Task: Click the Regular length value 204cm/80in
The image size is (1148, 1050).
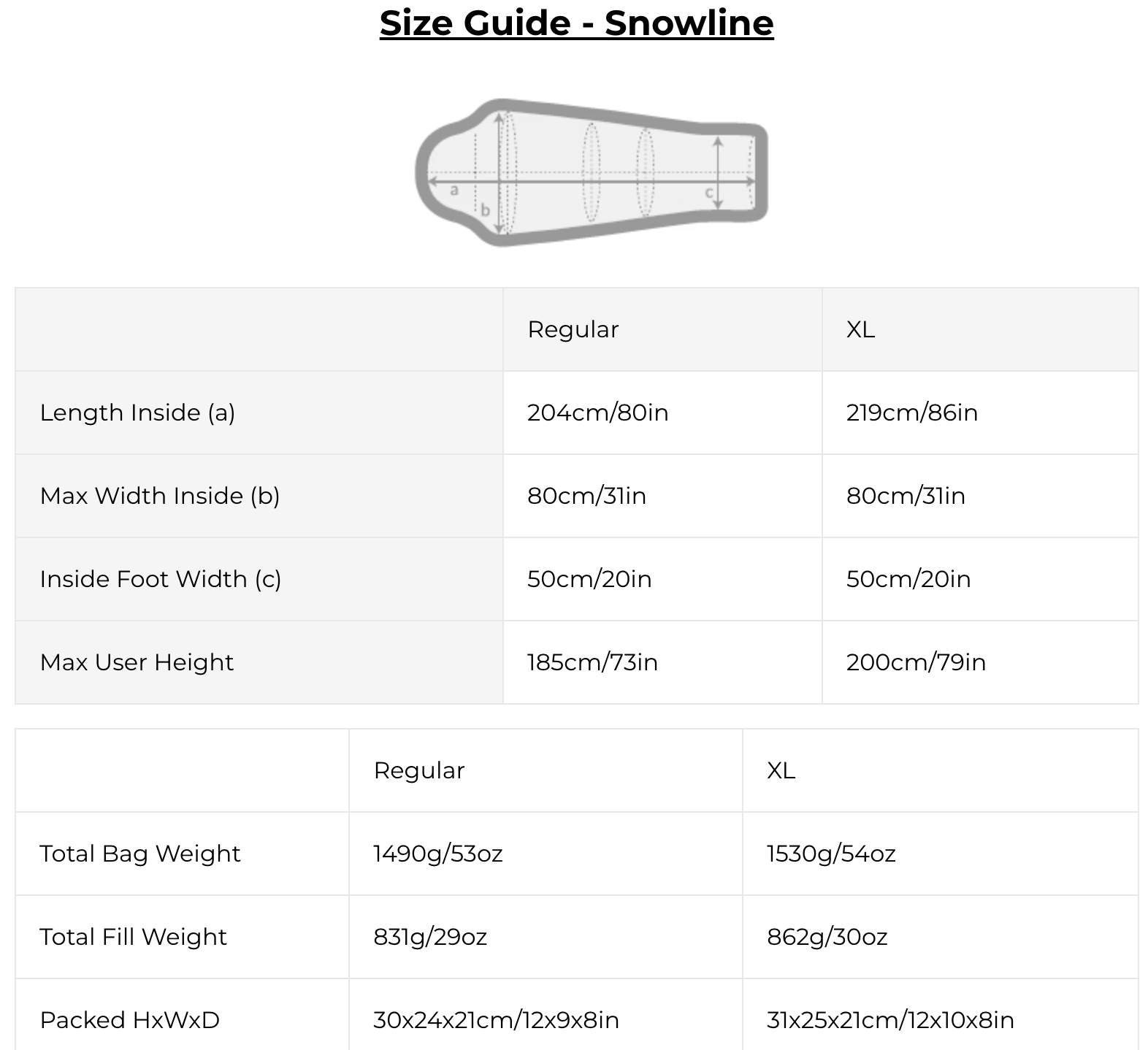Action: coord(597,413)
